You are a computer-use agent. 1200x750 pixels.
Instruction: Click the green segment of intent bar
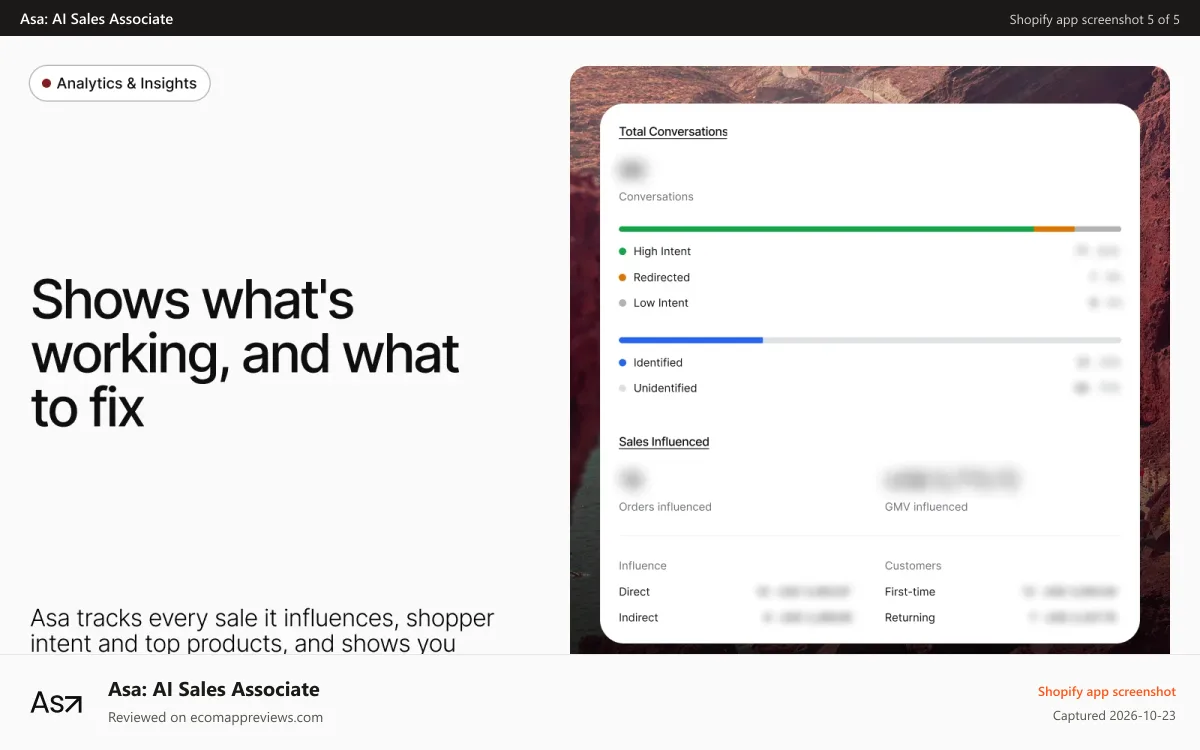pyautogui.click(x=826, y=229)
